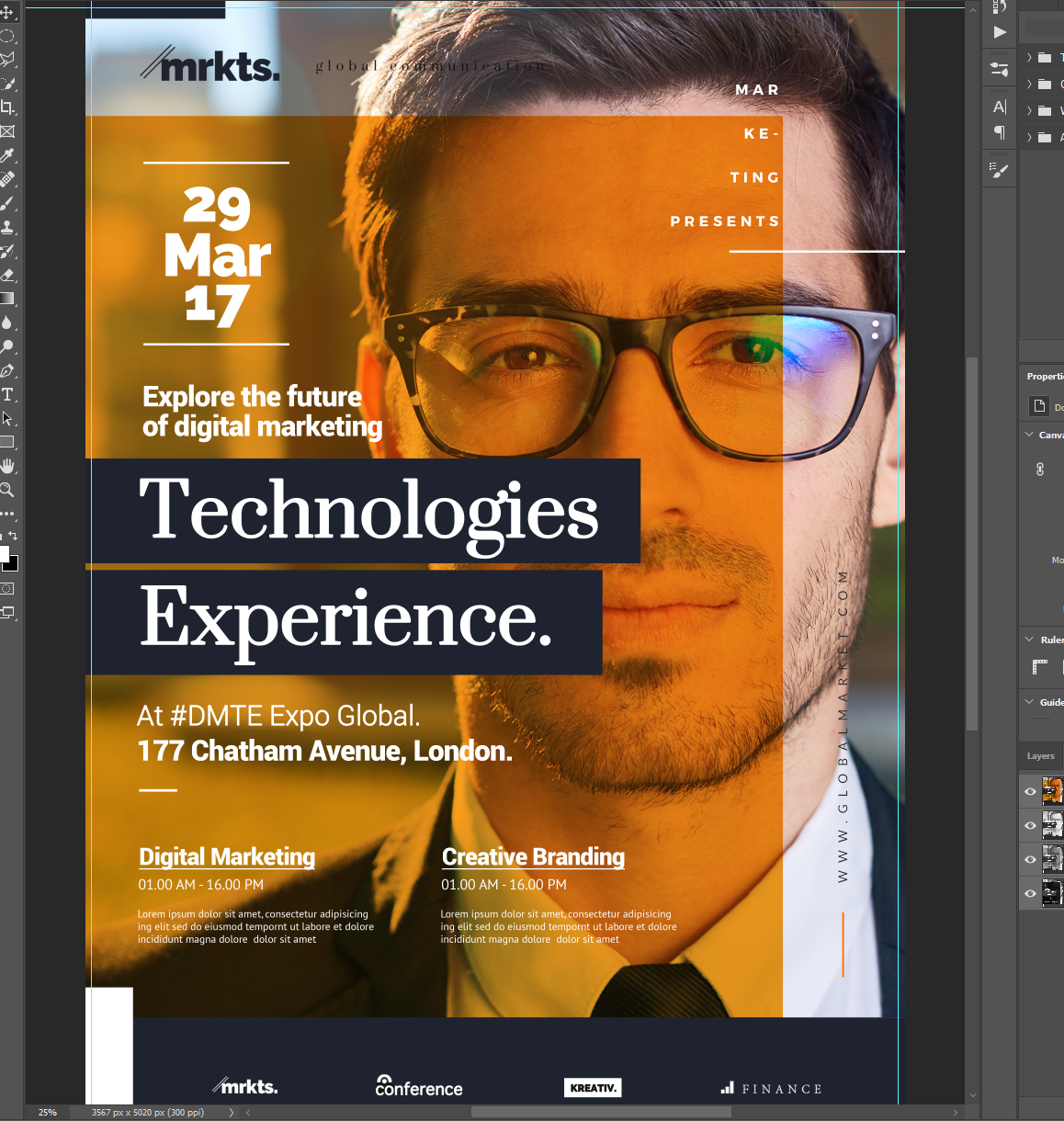Screen dimensions: 1064x1121
Task: Select the History Brush tool
Action: (x=7, y=251)
